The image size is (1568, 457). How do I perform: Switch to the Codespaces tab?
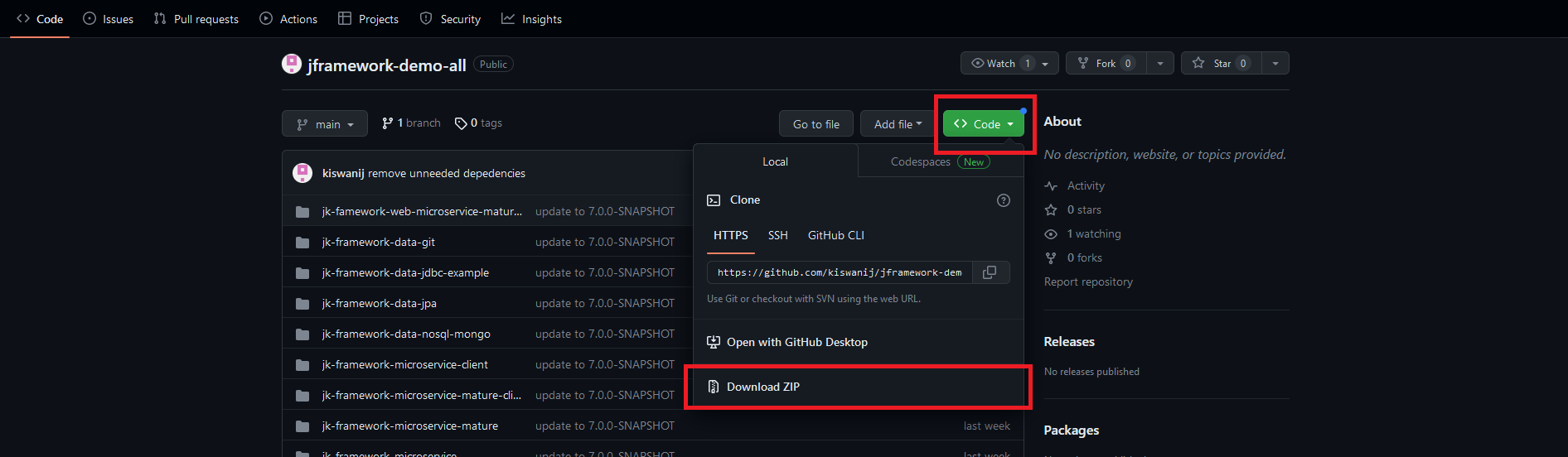click(941, 161)
